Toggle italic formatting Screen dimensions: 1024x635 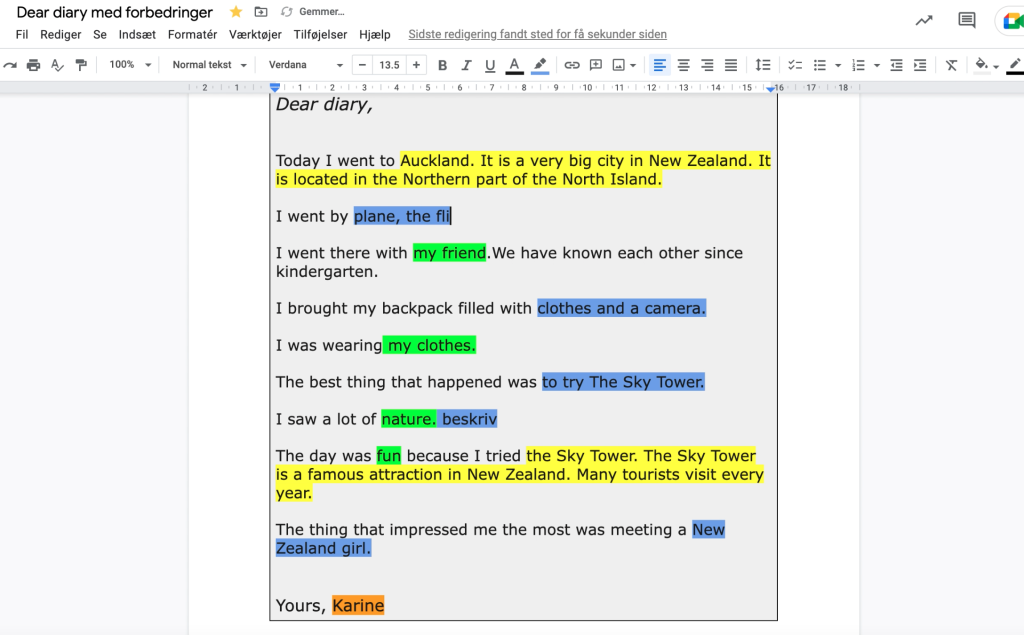tap(466, 65)
